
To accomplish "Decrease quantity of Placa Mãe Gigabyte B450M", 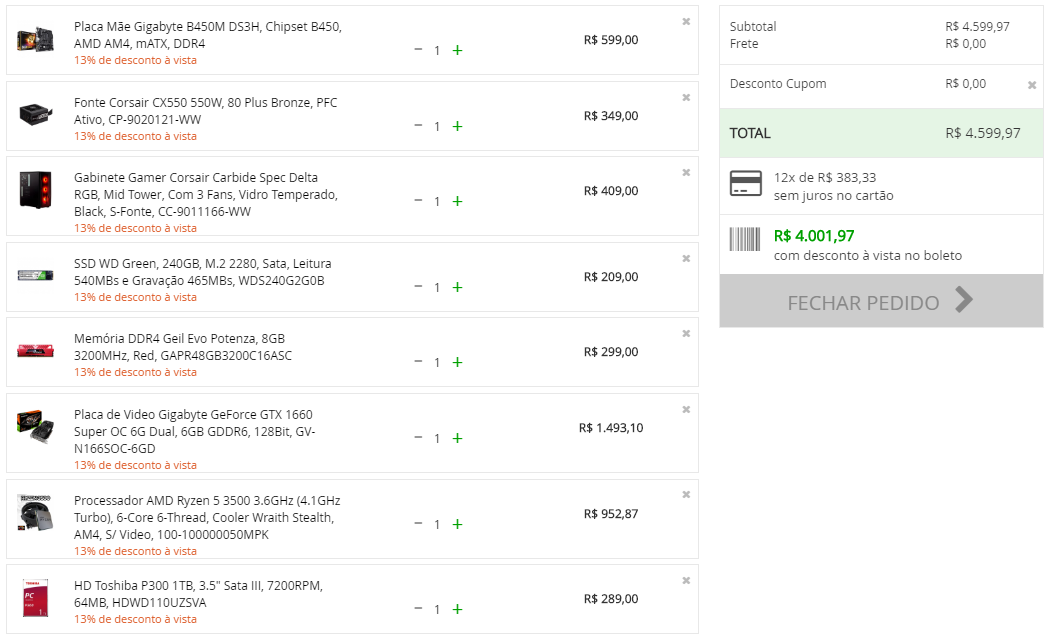I will (x=419, y=50).
